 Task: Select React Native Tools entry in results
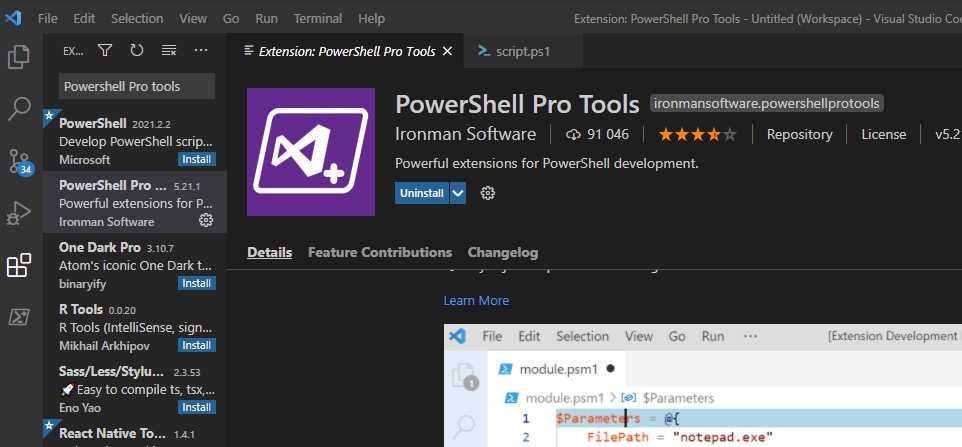click(135, 433)
